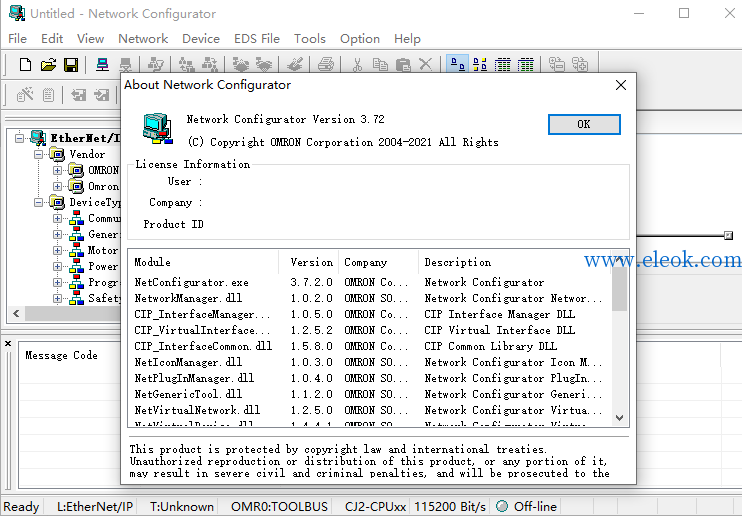Click the device add icon at toolbar end

coord(580,64)
